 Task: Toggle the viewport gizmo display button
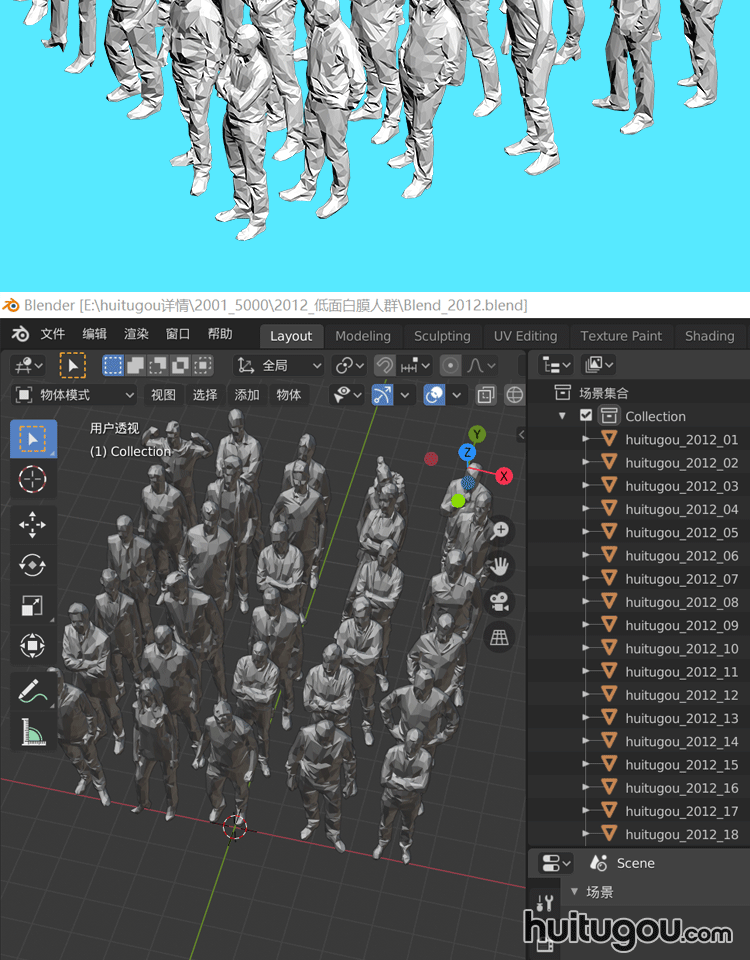382,395
